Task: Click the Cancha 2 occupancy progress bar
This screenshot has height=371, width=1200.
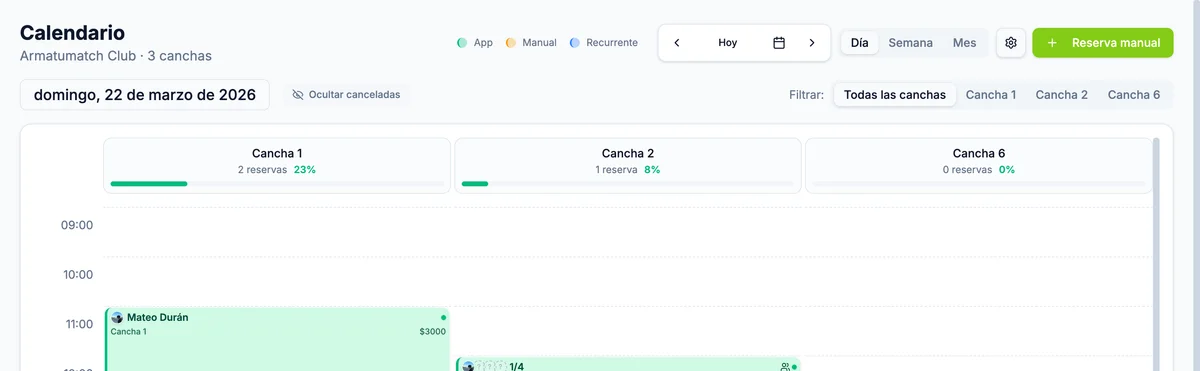Action: point(628,184)
